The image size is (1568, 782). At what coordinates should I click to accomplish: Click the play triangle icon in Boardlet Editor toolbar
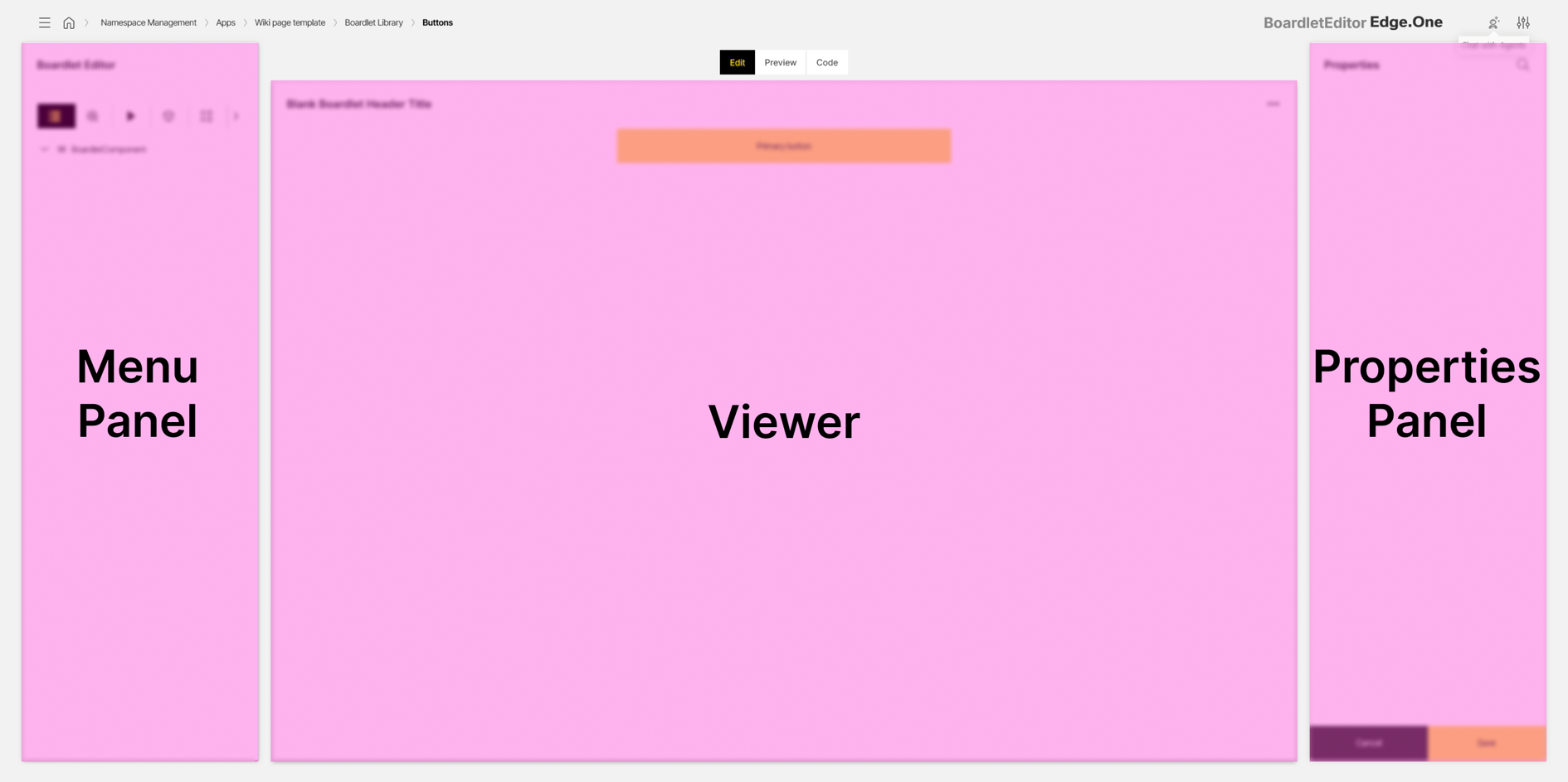pyautogui.click(x=130, y=116)
